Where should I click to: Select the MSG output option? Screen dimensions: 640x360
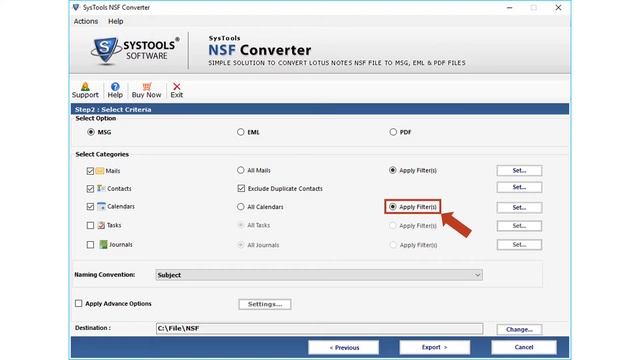coord(91,132)
